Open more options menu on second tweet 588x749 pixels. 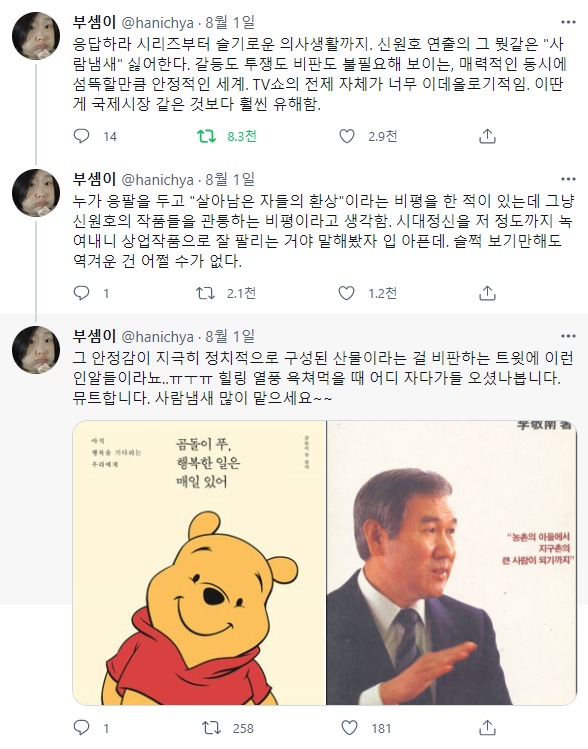pos(568,179)
